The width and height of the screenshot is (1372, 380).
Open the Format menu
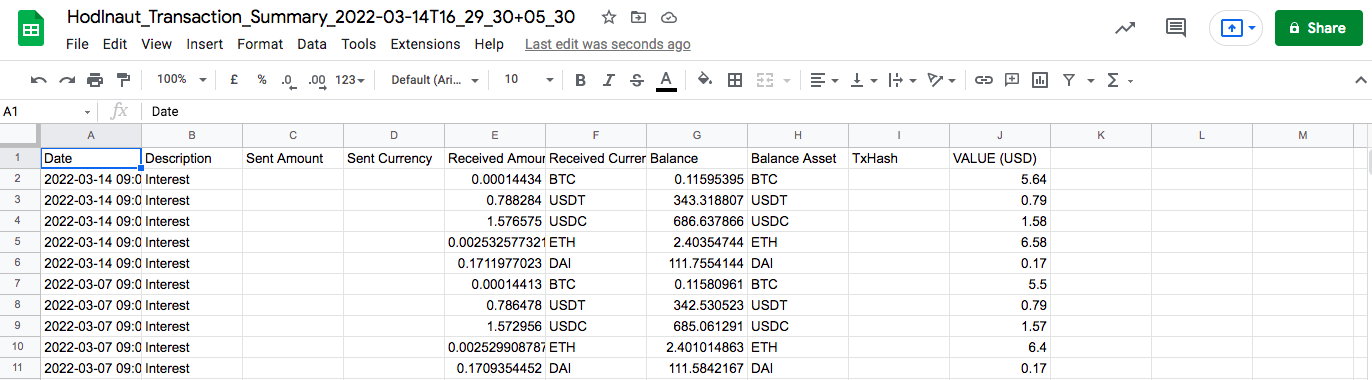click(260, 44)
